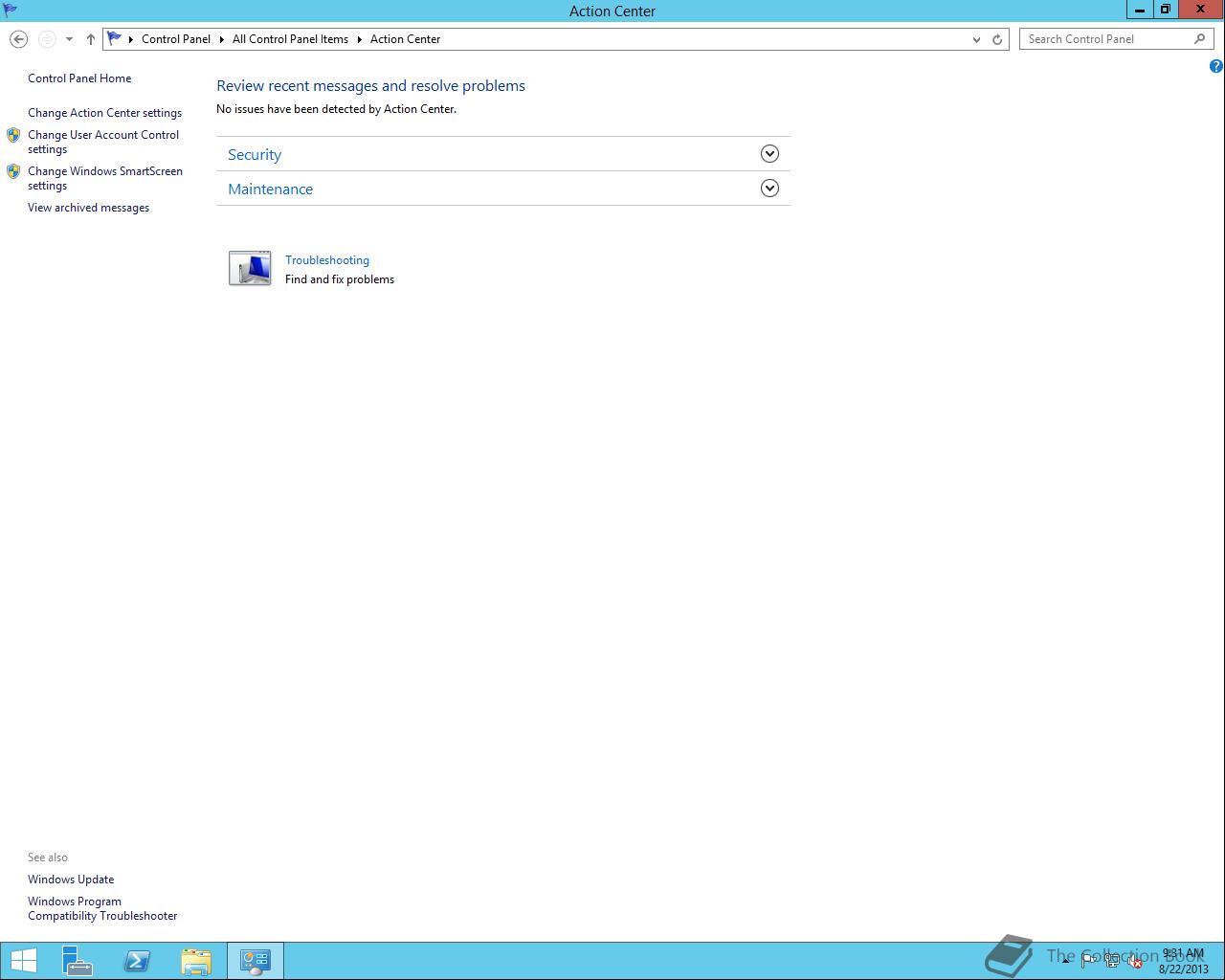The image size is (1225, 980).
Task: Open Help with the question mark icon
Action: pyautogui.click(x=1215, y=66)
